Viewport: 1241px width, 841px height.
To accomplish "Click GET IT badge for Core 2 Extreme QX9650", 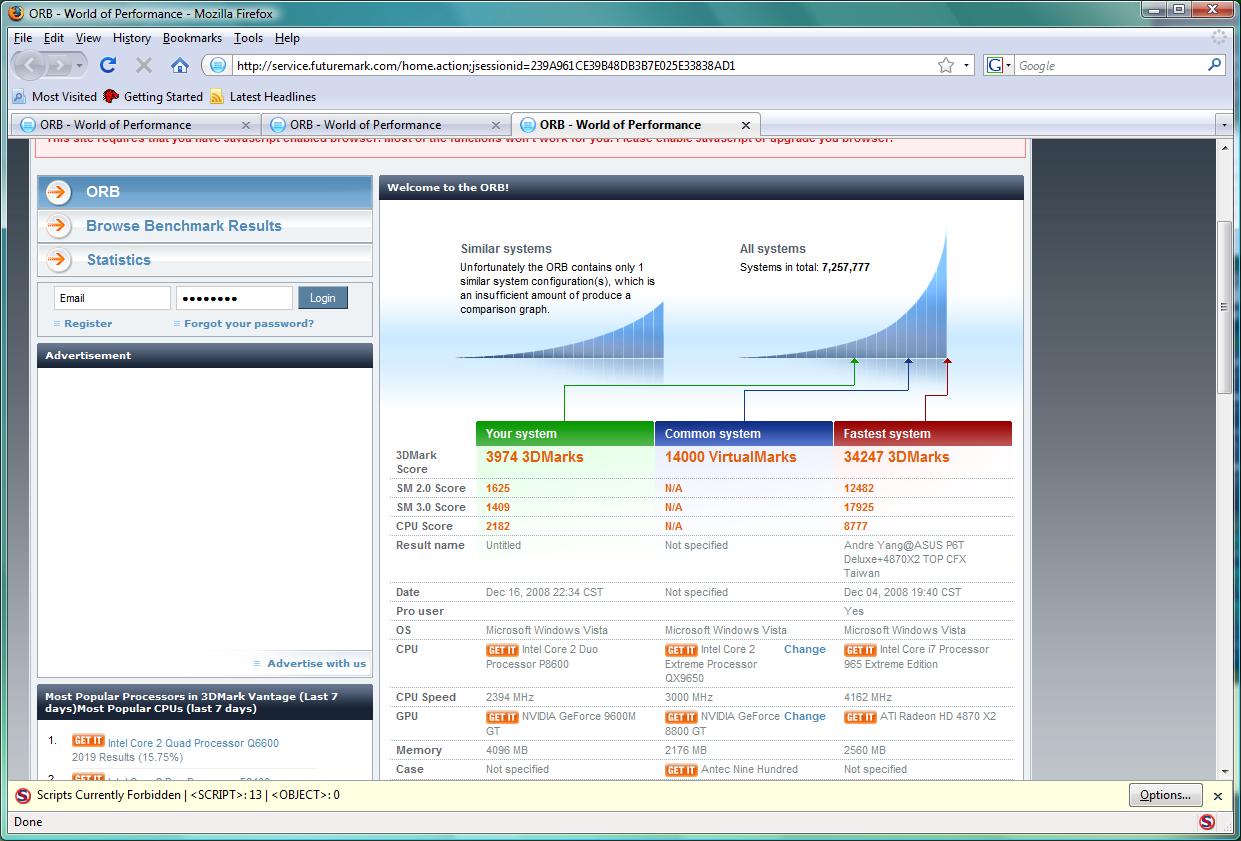I will (x=681, y=650).
